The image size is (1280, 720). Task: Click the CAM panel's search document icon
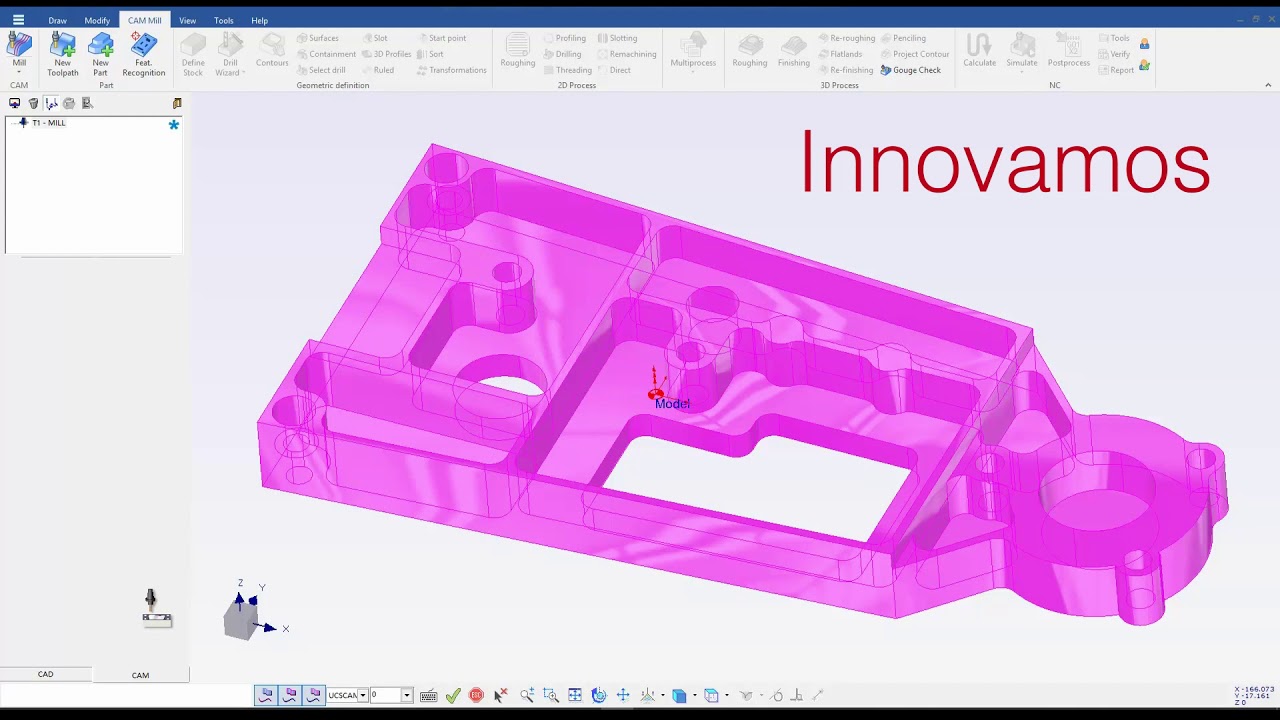(x=87, y=103)
